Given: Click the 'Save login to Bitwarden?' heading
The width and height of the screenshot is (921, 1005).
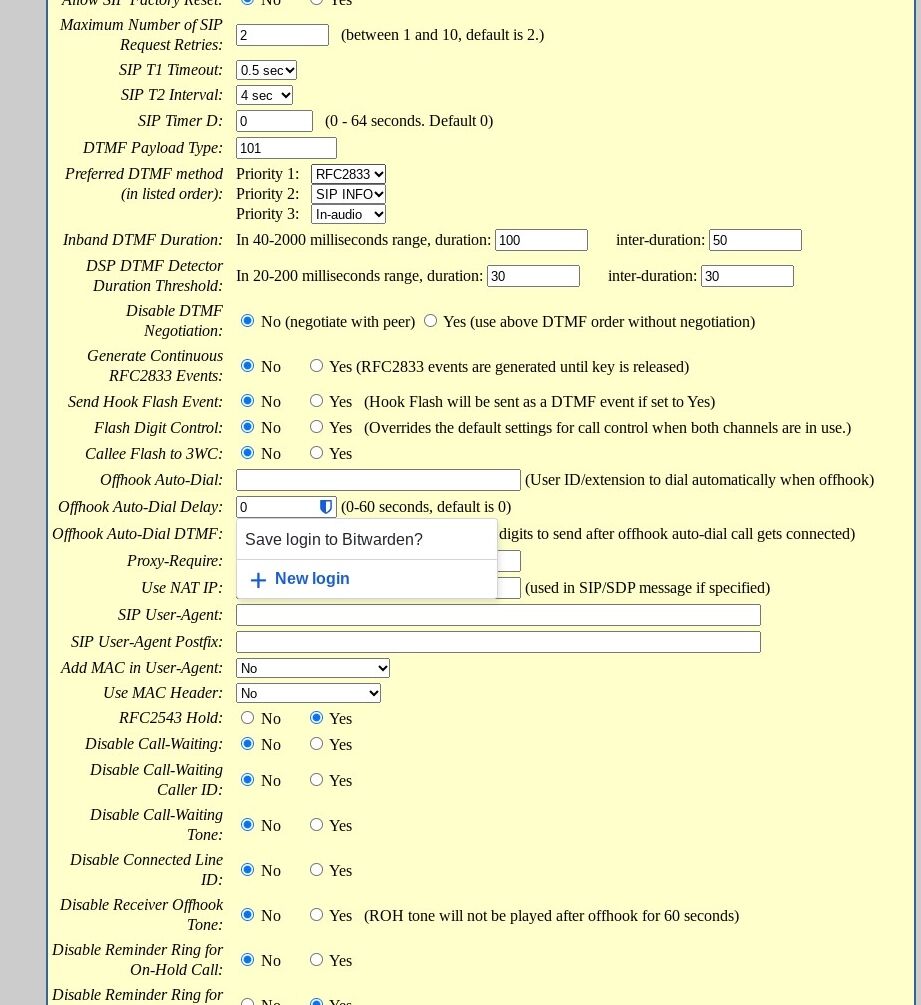Looking at the screenshot, I should tap(334, 540).
